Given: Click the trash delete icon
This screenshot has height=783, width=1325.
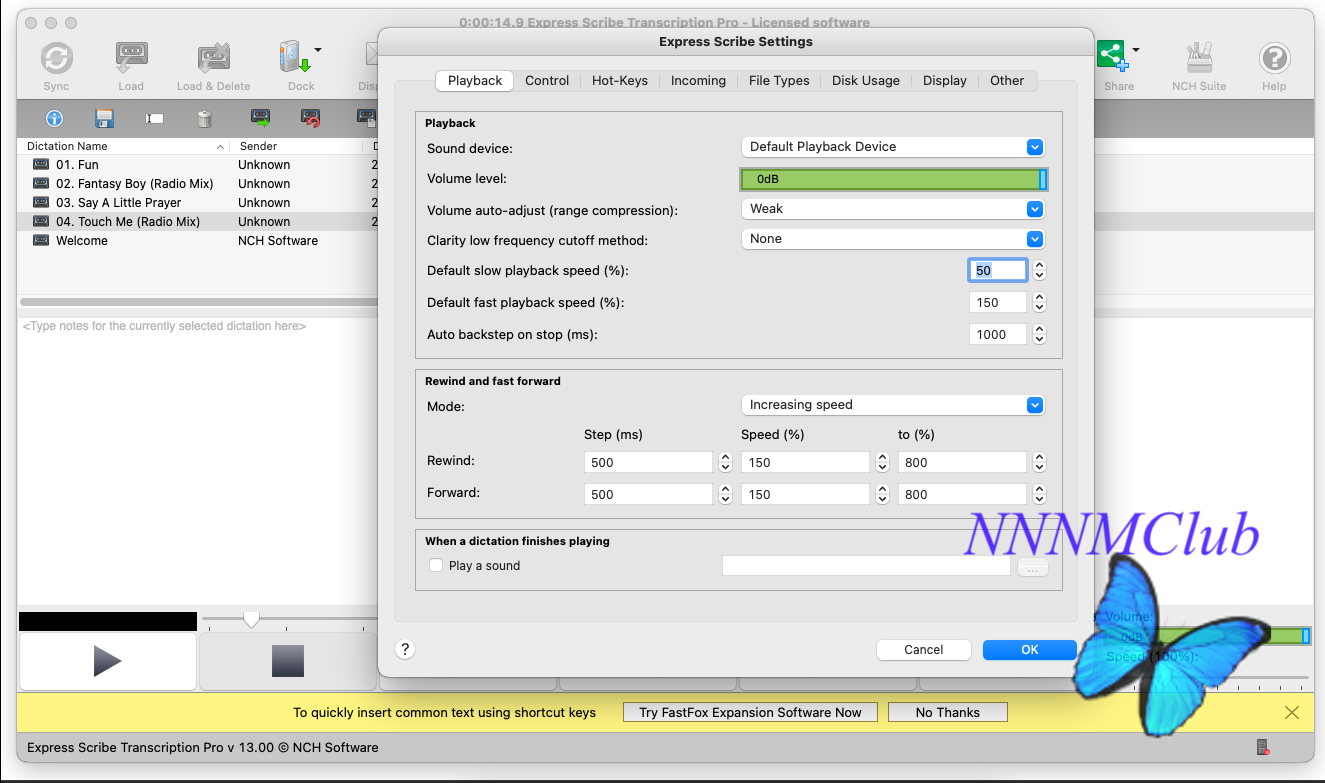Looking at the screenshot, I should click(x=204, y=119).
